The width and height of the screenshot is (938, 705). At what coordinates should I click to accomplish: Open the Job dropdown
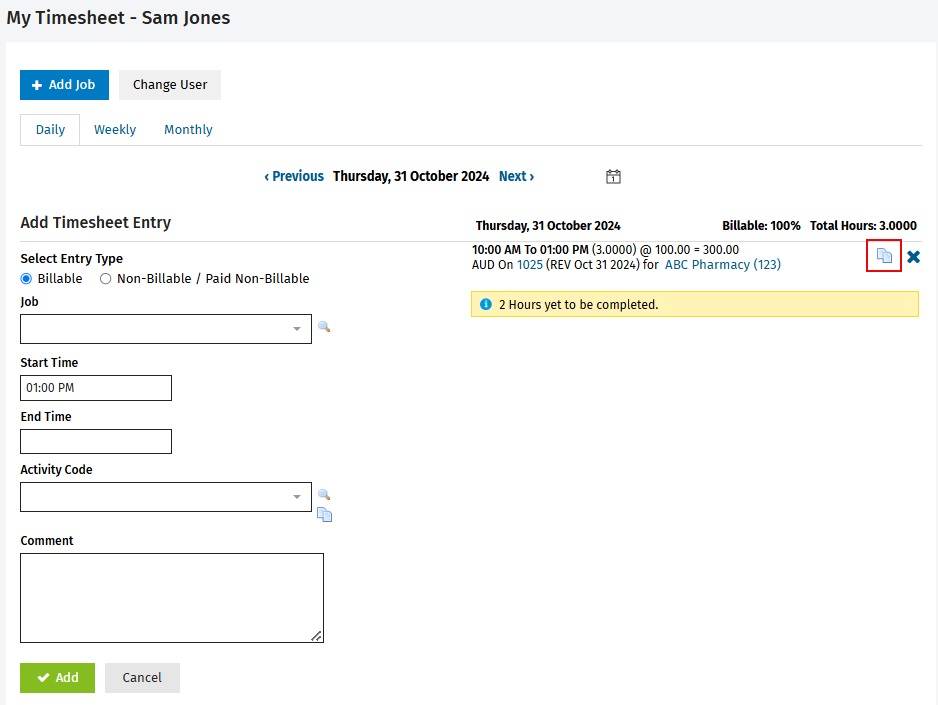pos(166,329)
